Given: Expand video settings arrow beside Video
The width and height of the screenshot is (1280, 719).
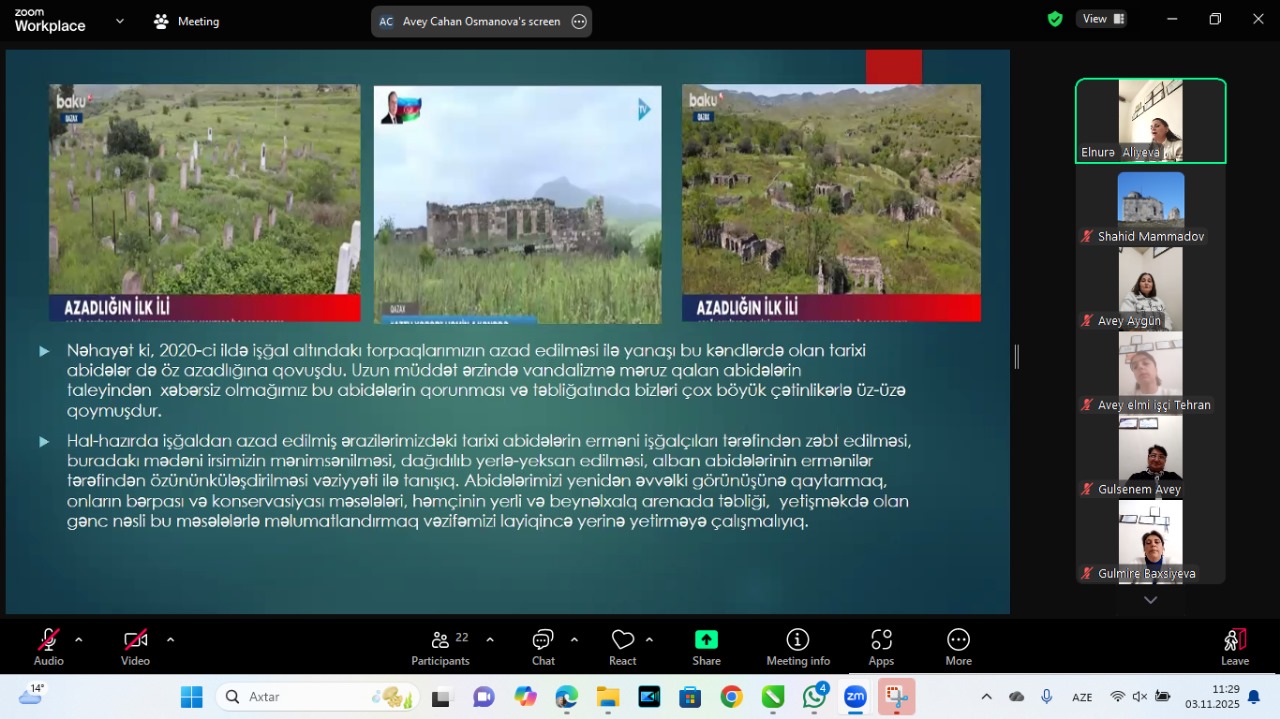Looking at the screenshot, I should (x=170, y=640).
